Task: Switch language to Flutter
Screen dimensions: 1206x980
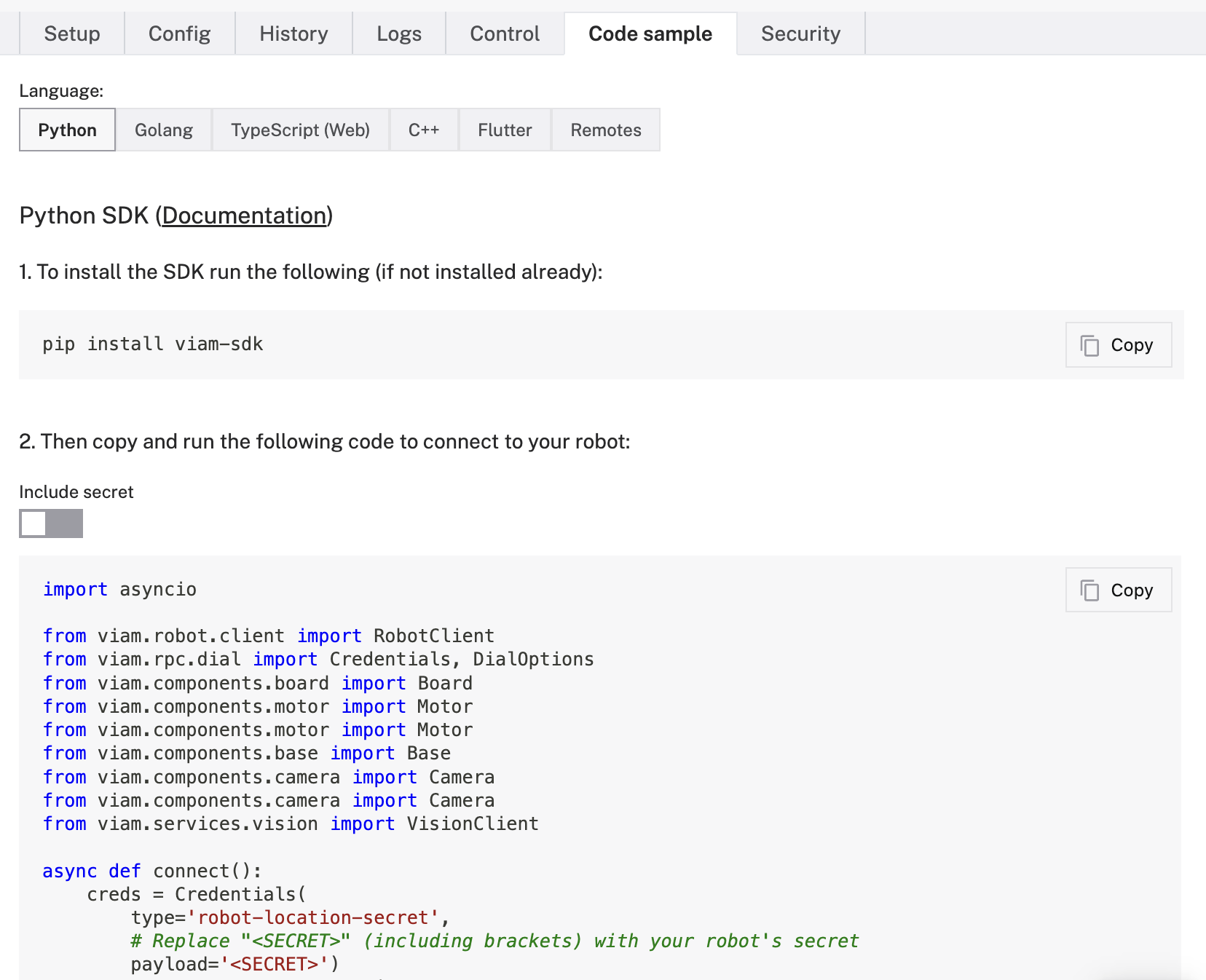Action: pos(505,130)
